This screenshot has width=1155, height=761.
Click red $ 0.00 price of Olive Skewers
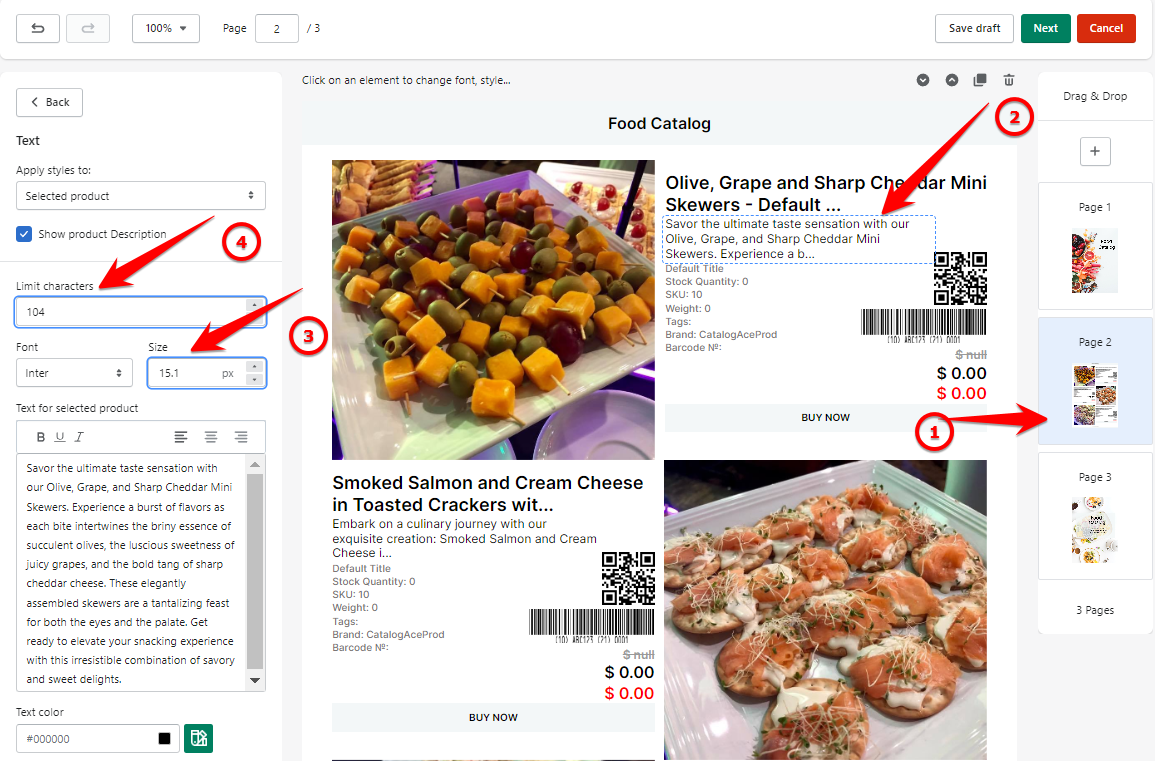tap(961, 393)
